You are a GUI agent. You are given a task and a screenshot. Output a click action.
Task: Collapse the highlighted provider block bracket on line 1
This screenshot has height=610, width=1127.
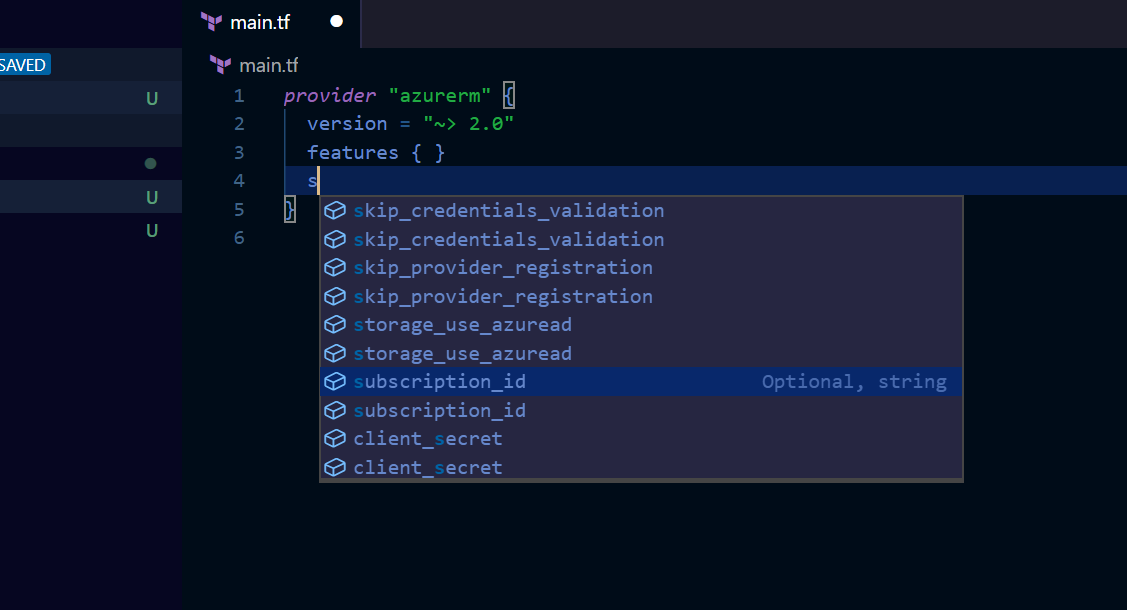tap(508, 94)
